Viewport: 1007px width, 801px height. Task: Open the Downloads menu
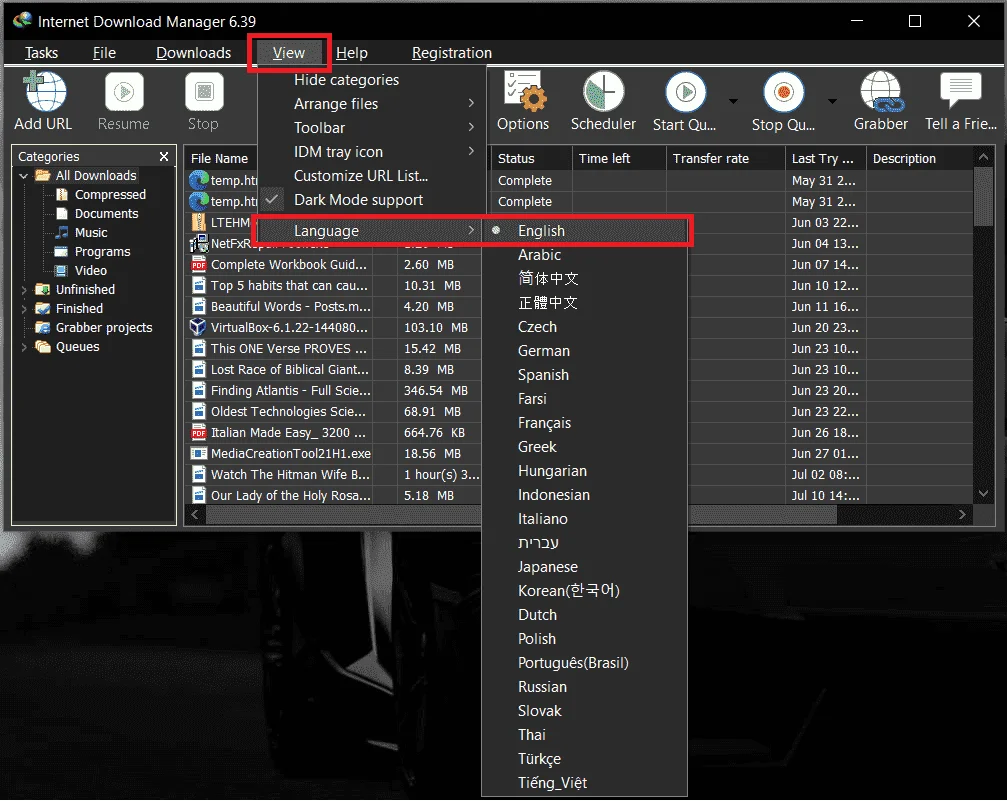coord(193,53)
